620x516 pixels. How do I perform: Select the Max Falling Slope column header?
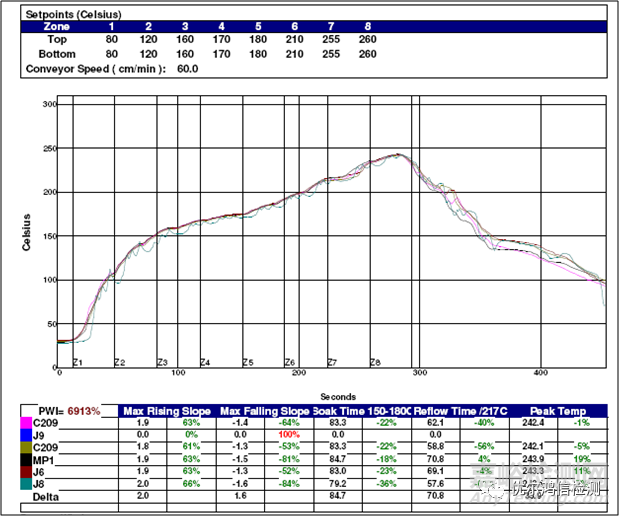point(264,411)
